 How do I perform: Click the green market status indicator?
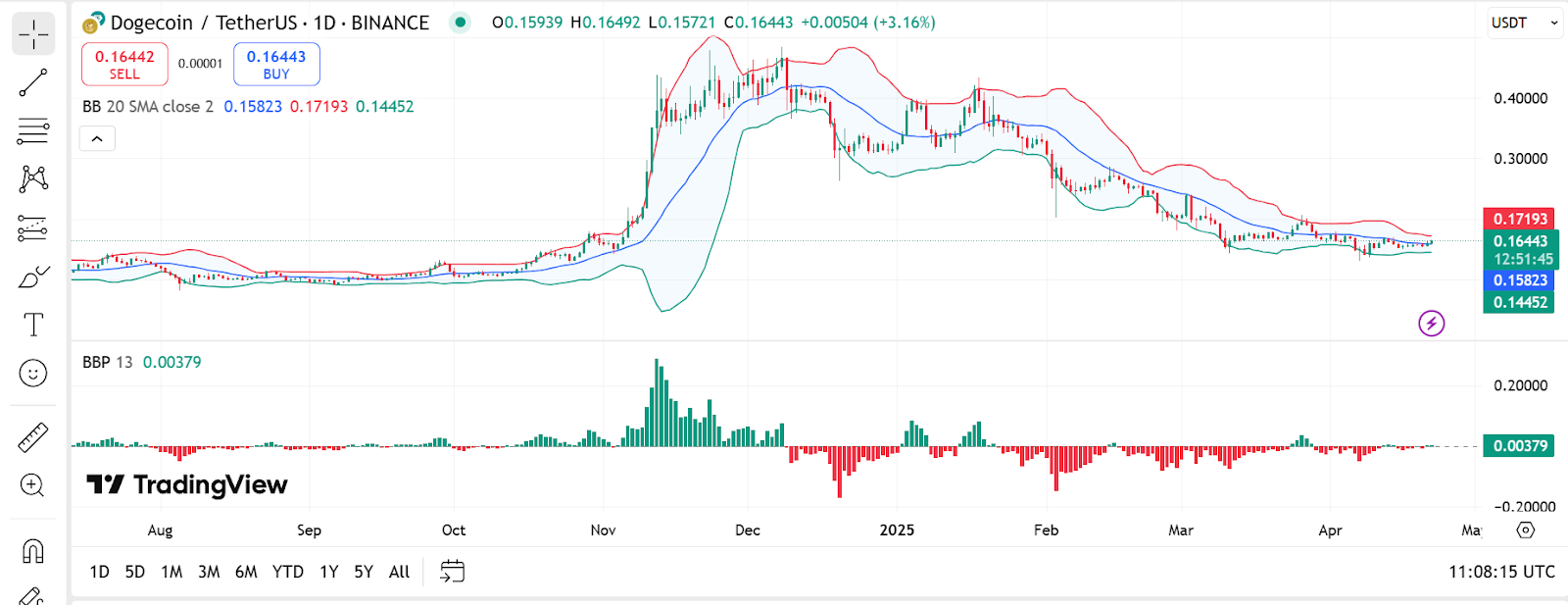tap(460, 22)
